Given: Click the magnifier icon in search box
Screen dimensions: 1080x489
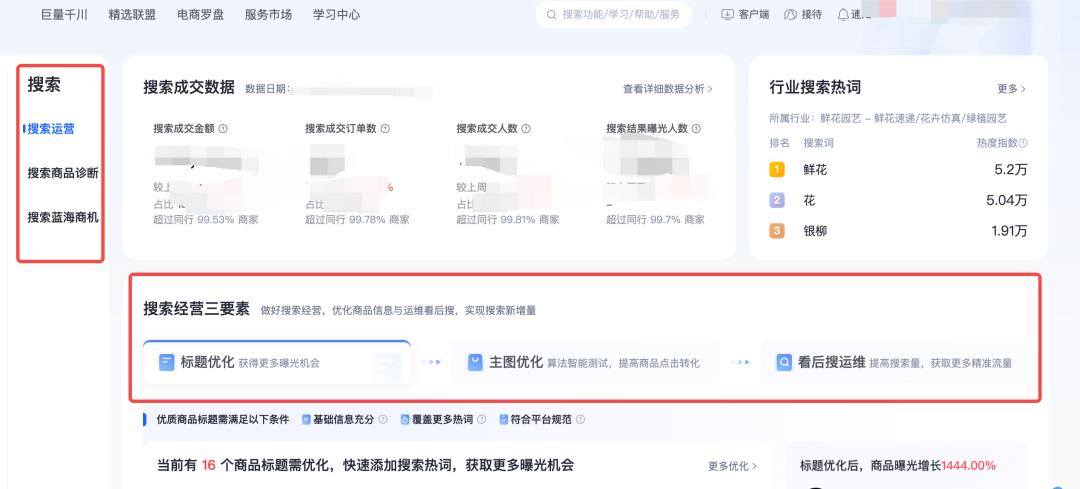Looking at the screenshot, I should click(x=552, y=14).
